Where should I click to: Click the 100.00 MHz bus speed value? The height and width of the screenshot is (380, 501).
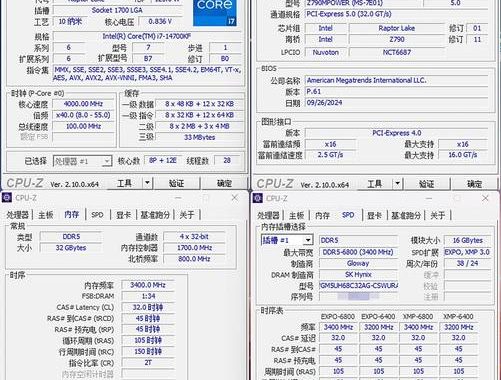point(83,126)
